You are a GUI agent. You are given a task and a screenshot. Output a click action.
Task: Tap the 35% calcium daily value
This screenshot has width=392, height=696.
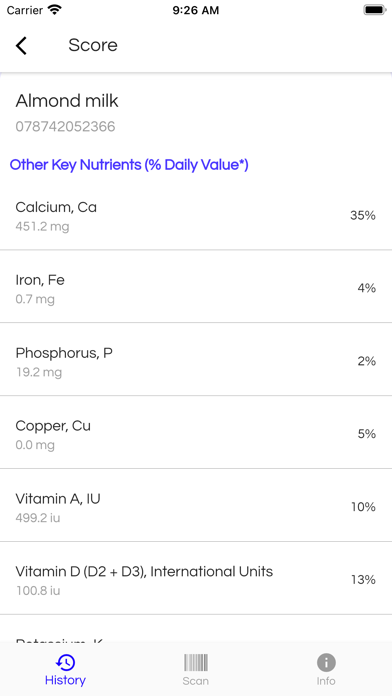coord(363,216)
